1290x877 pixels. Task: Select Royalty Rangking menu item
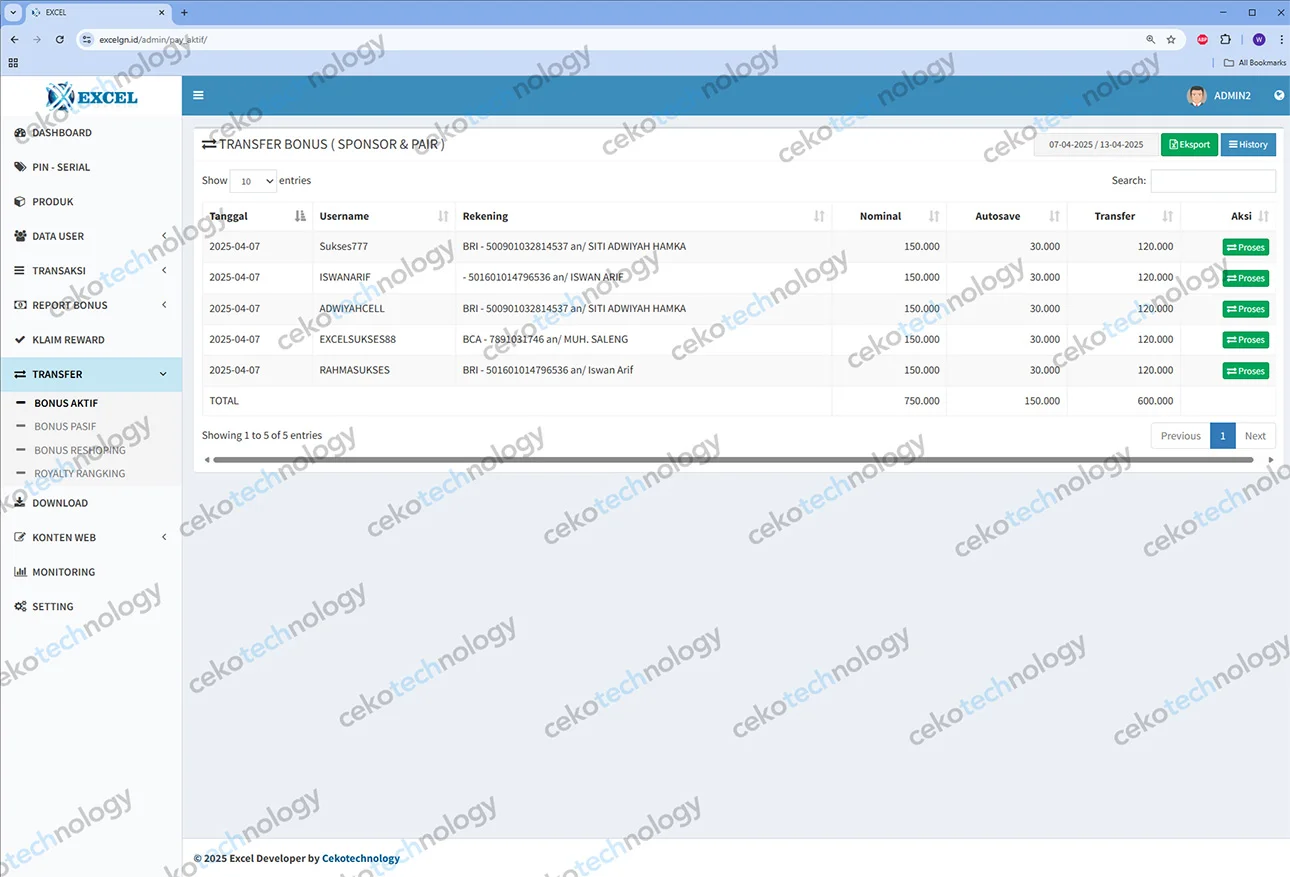(79, 474)
